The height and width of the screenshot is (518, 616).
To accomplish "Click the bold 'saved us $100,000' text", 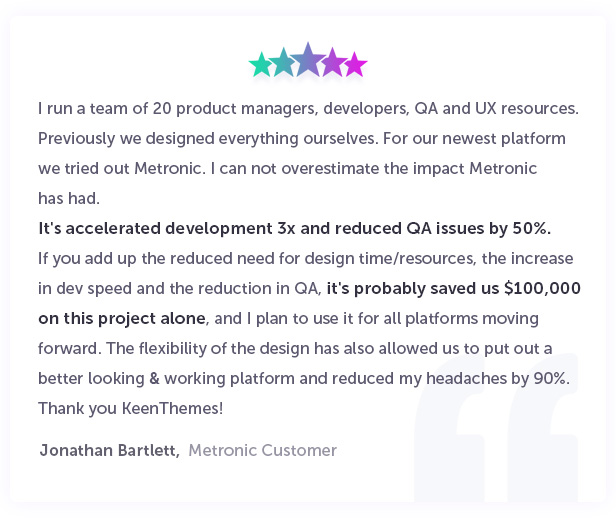I will coord(453,288).
